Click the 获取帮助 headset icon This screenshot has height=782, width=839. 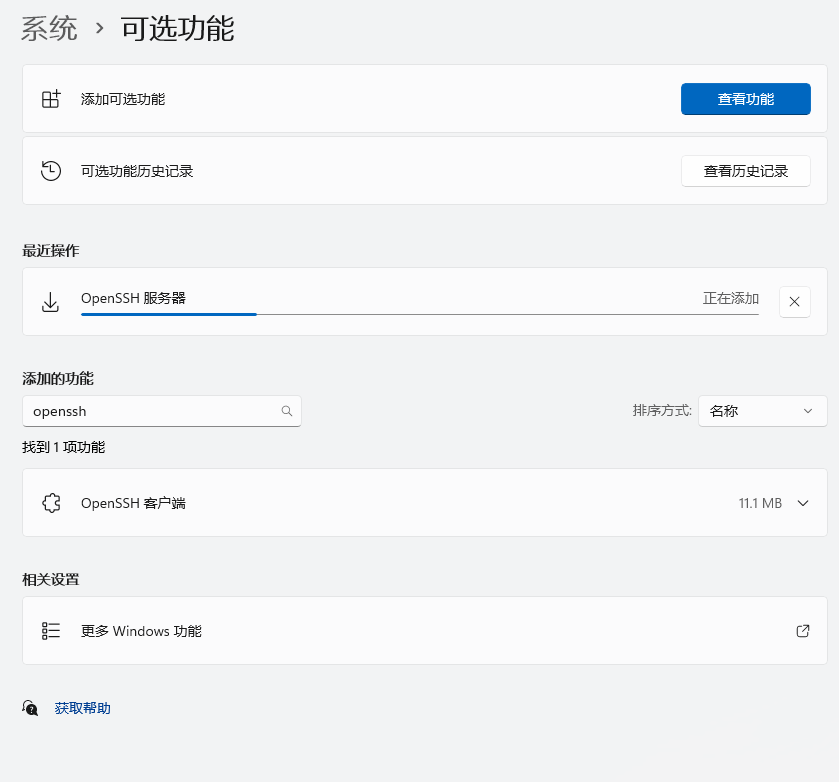tap(29, 708)
